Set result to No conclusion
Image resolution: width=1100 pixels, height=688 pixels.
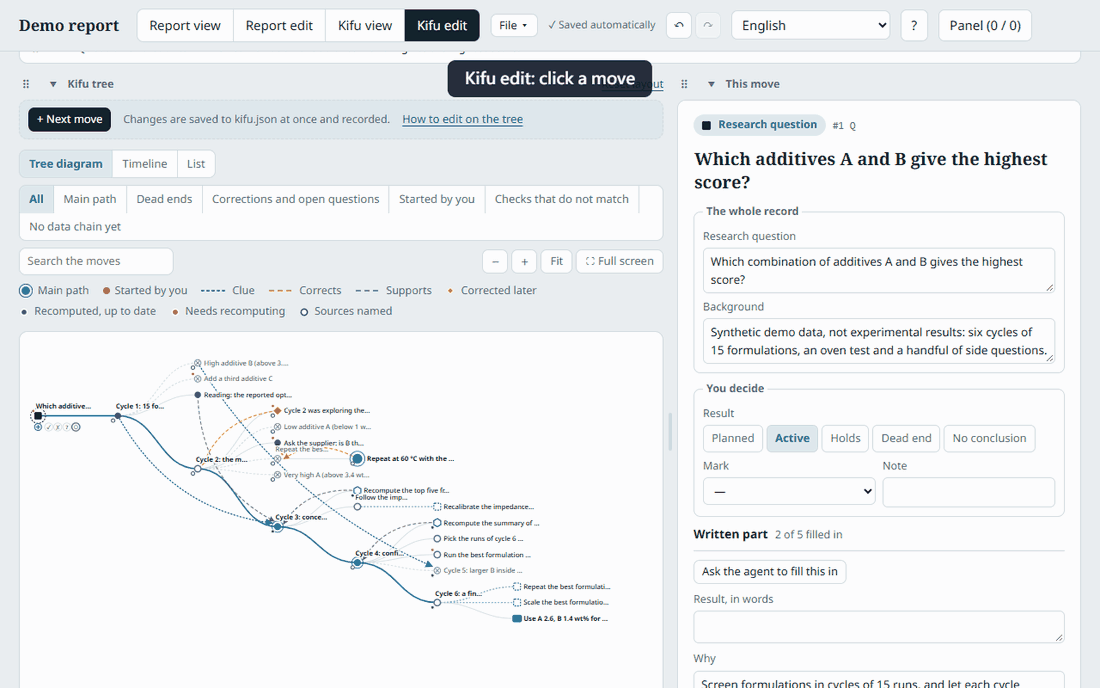pos(989,438)
